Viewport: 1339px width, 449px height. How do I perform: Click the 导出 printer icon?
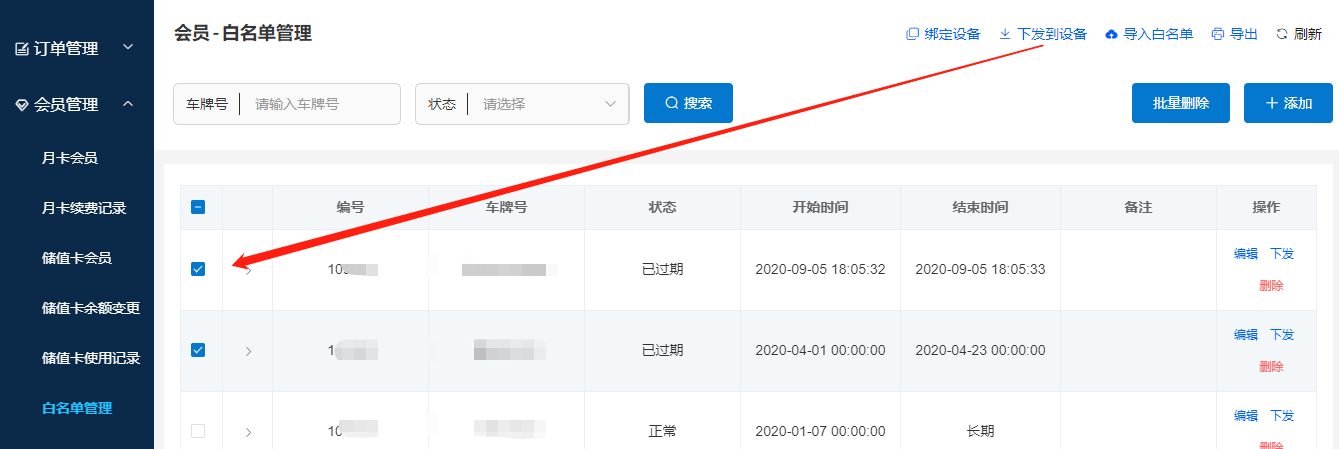(1217, 34)
